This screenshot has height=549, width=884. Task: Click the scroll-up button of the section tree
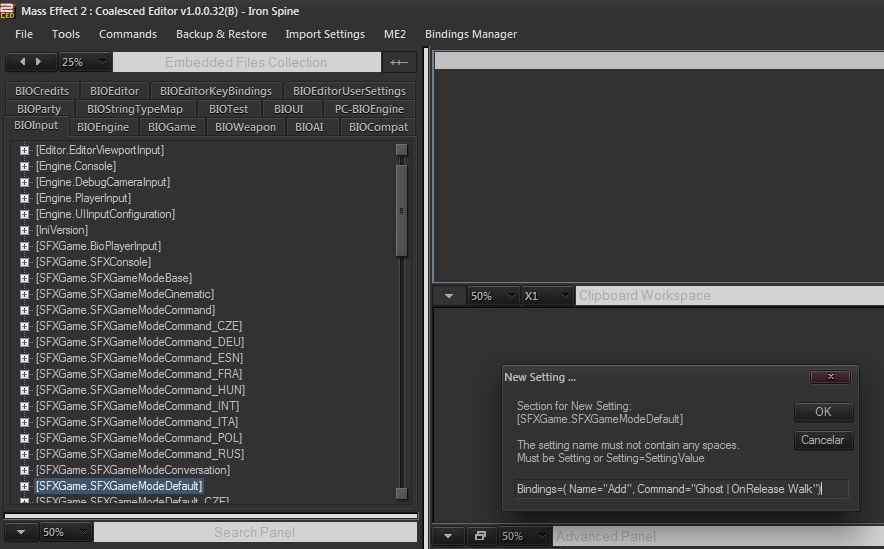click(x=401, y=149)
